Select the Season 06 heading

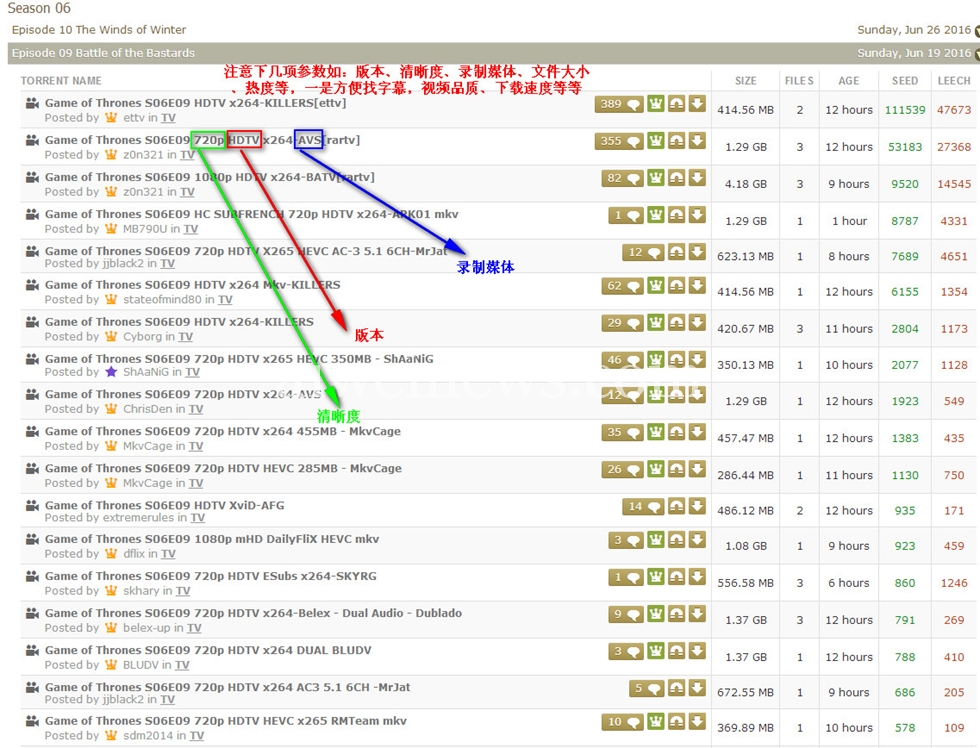[39, 8]
